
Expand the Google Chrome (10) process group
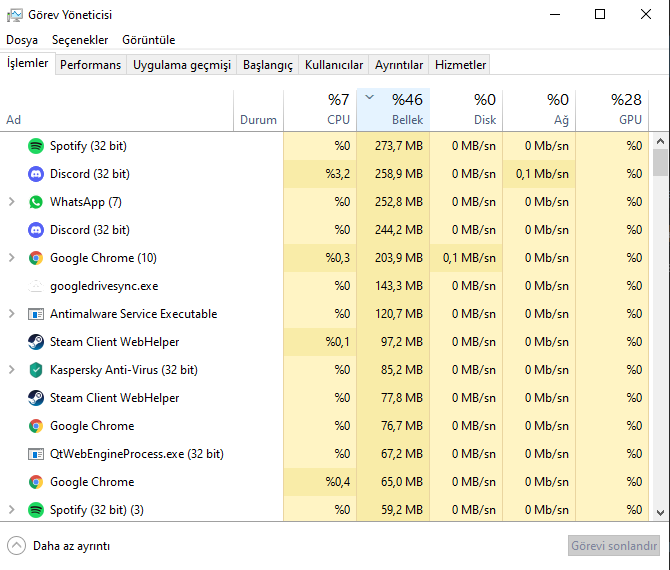(11, 258)
